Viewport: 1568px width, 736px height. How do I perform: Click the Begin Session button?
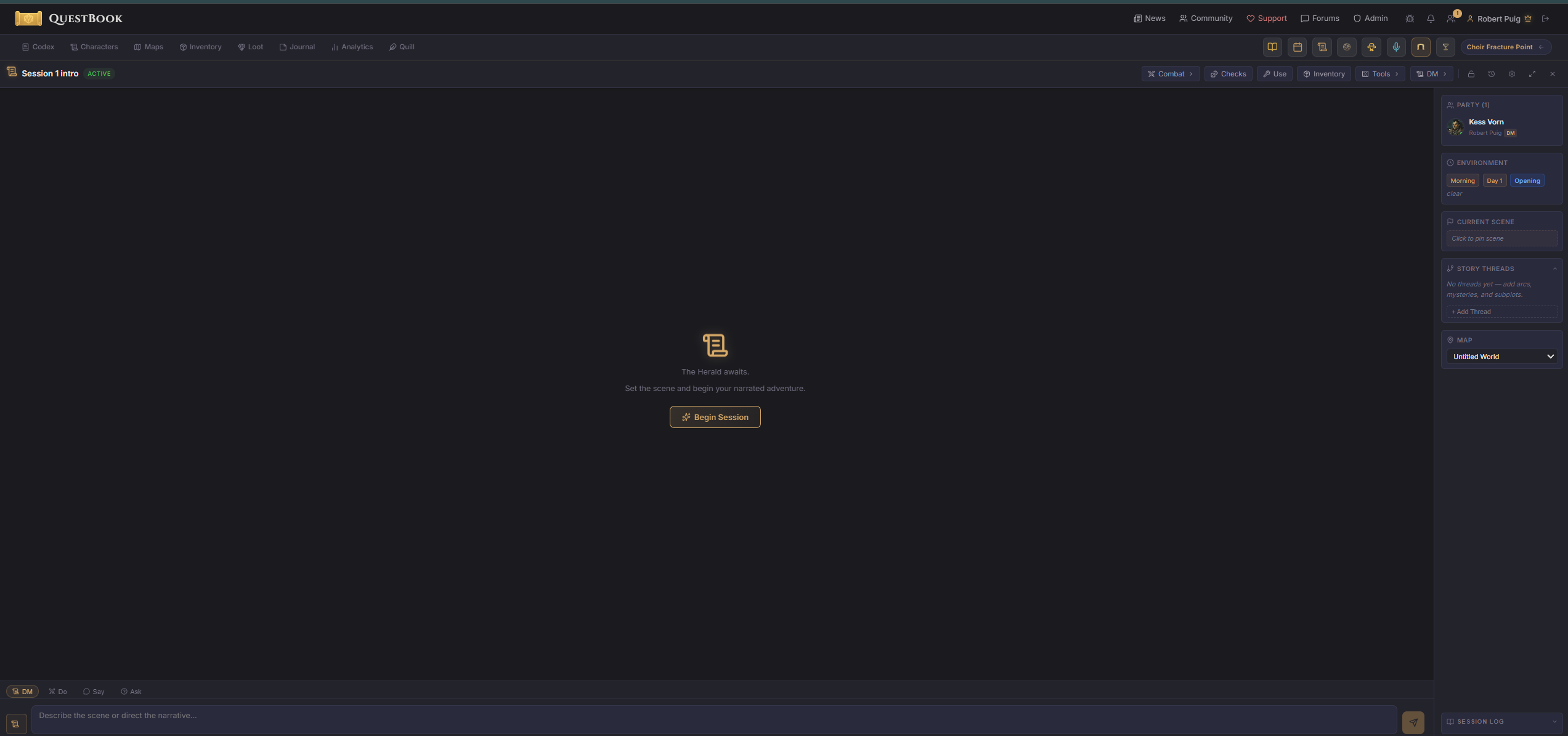[x=715, y=417]
